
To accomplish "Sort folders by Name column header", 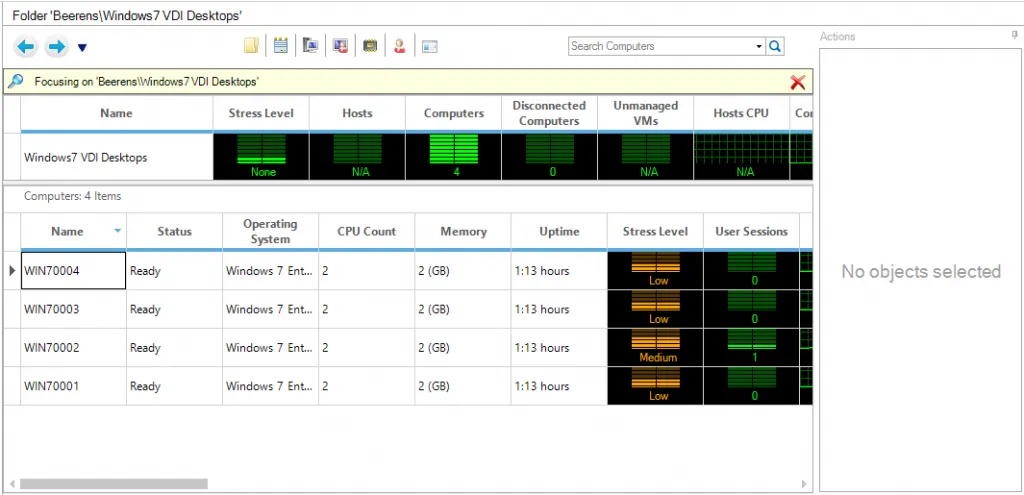I will (116, 114).
